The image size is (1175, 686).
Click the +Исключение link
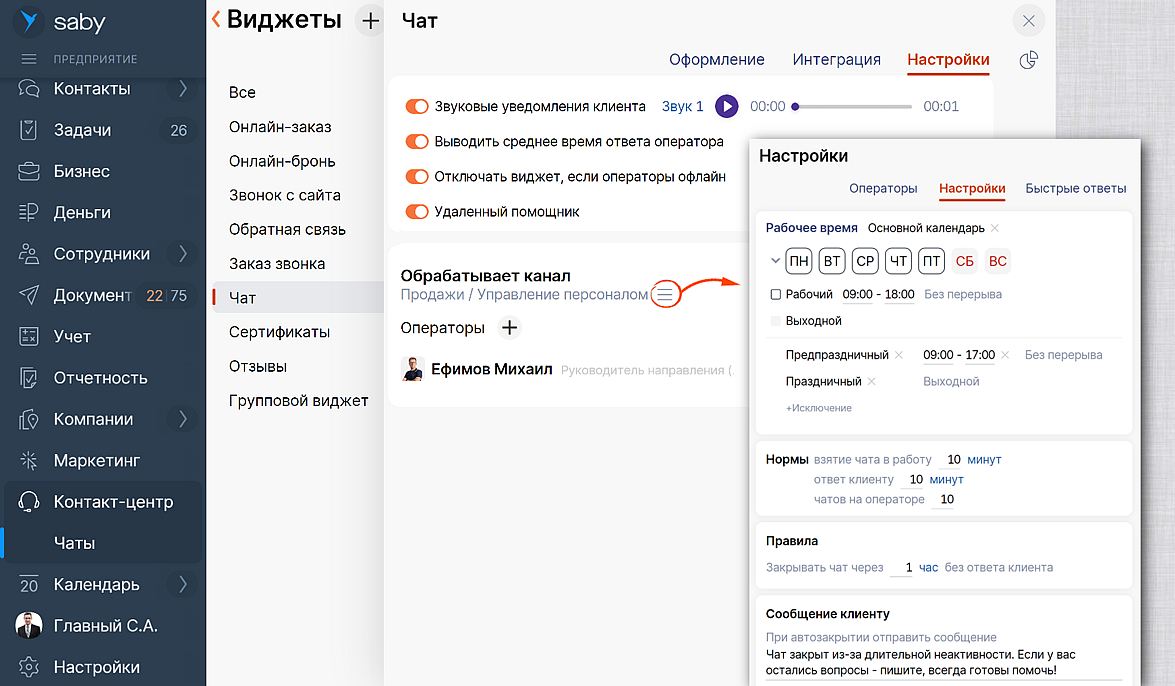(x=818, y=408)
